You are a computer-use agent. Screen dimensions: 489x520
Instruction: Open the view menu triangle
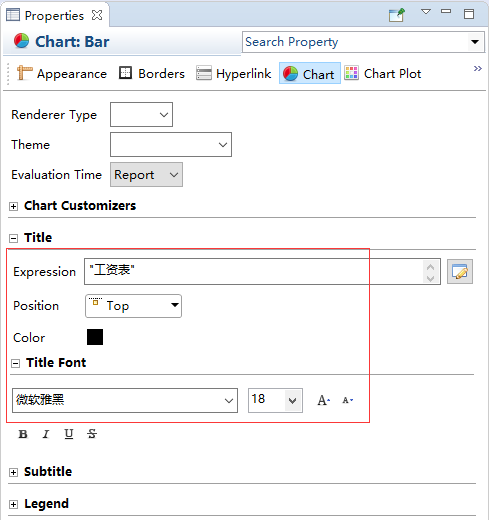[426, 12]
